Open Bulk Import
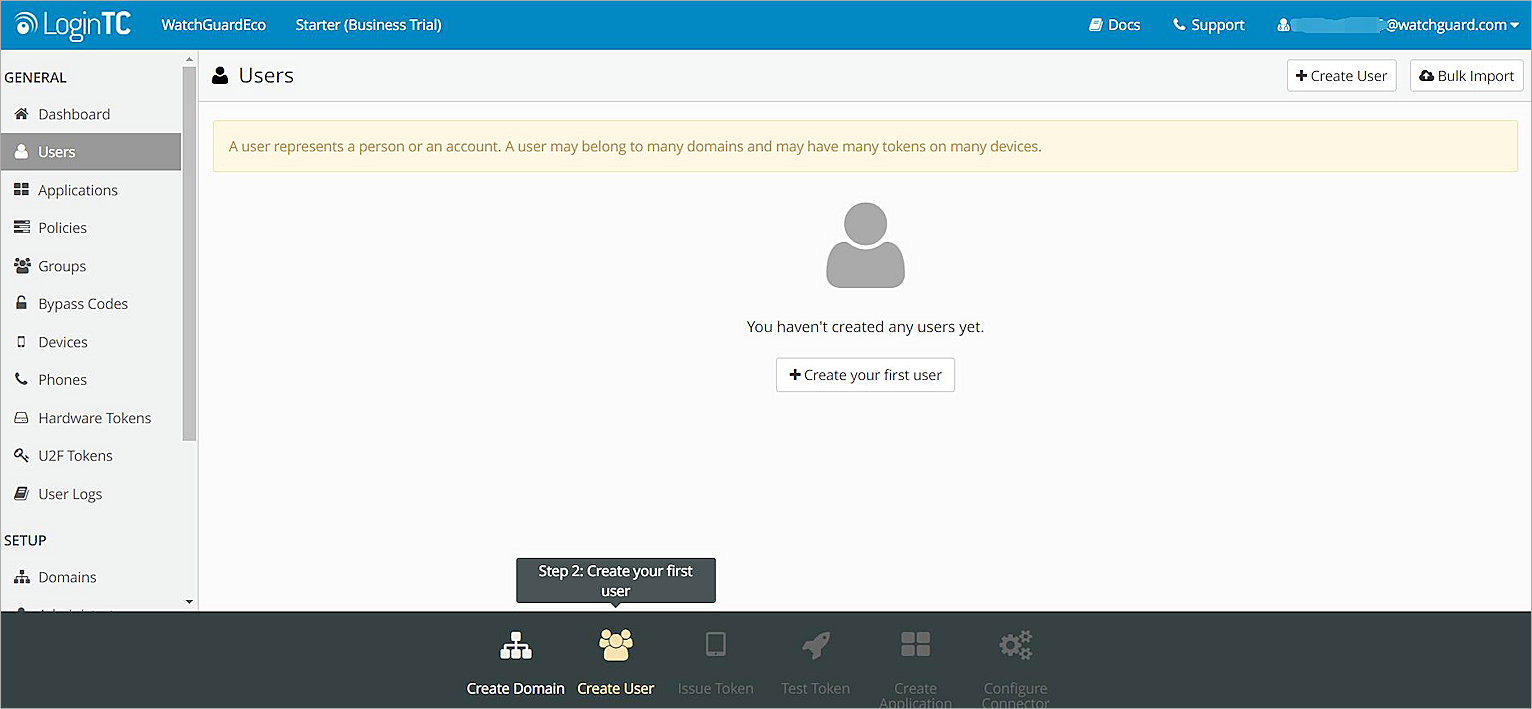This screenshot has height=709, width=1532. 1466,75
